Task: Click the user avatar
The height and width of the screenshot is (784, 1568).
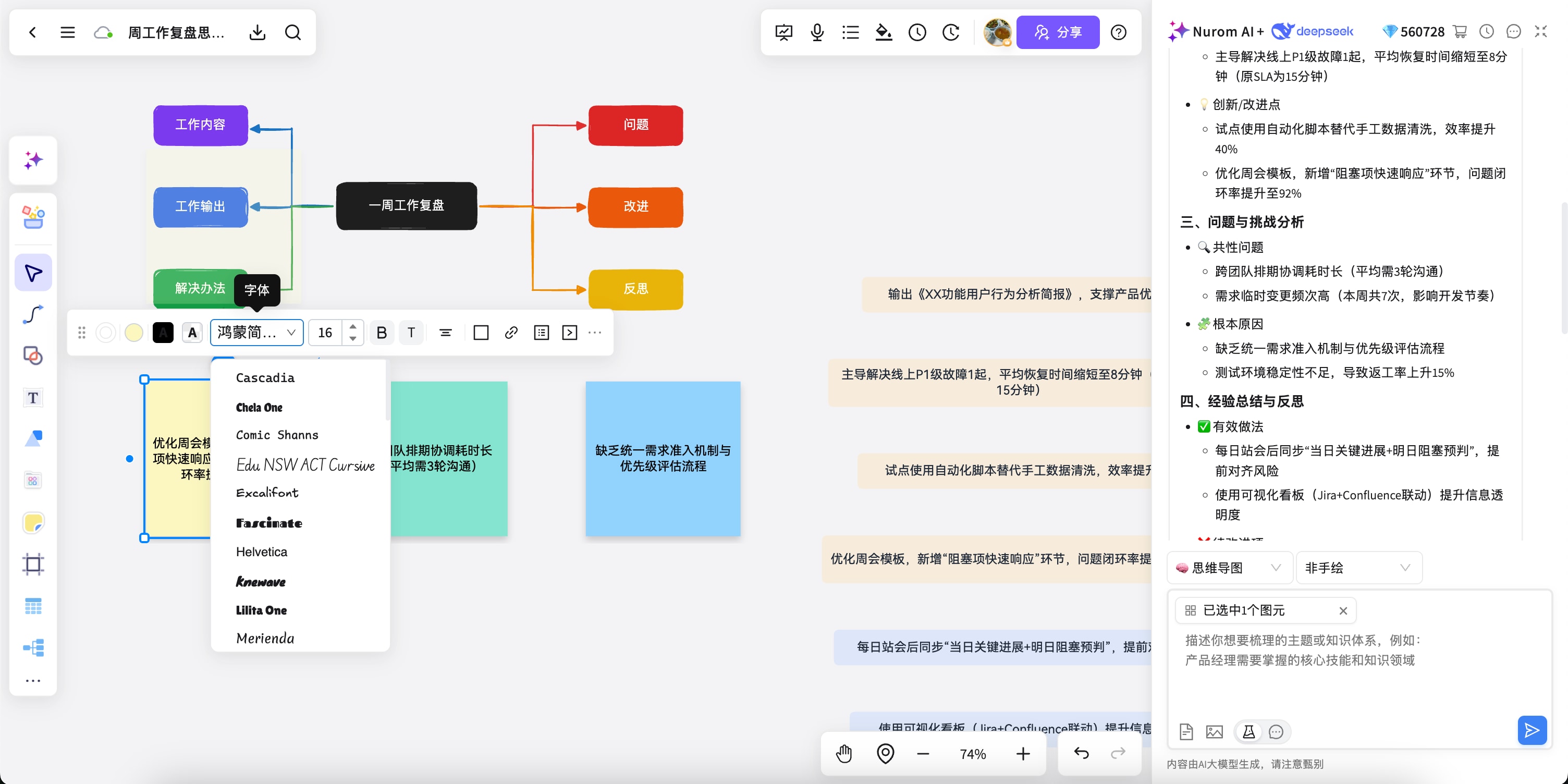Action: tap(997, 32)
